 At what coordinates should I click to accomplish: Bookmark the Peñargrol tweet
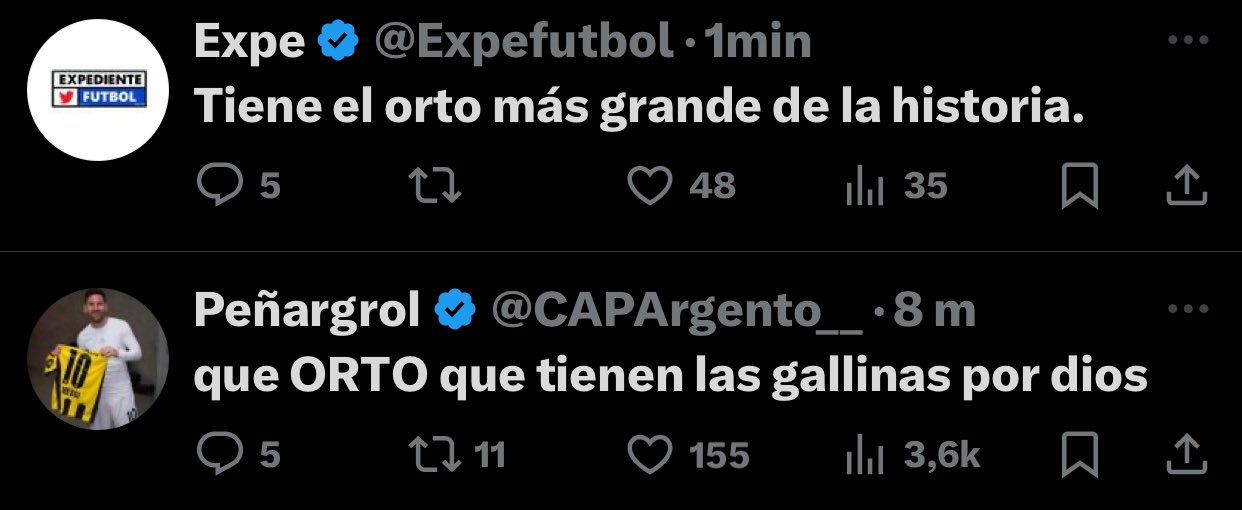(x=1080, y=456)
